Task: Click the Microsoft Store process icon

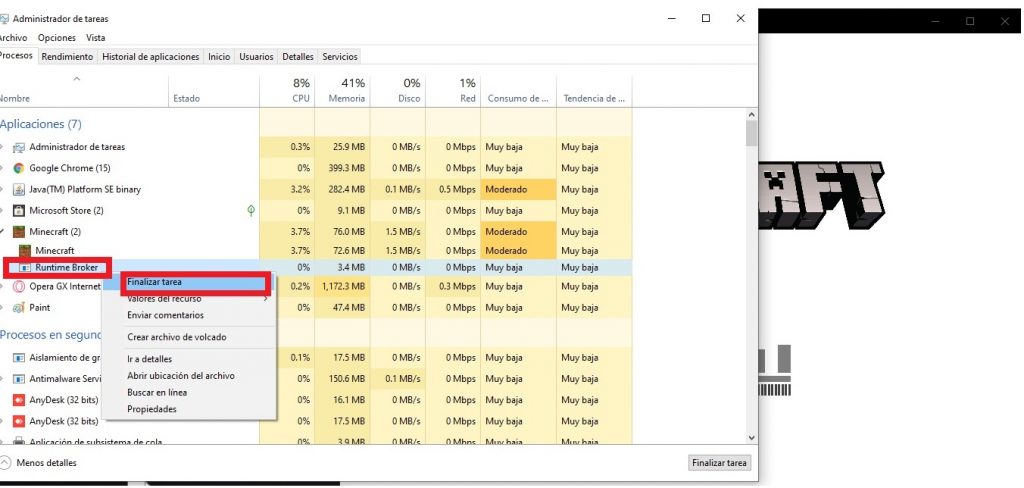Action: click(18, 210)
